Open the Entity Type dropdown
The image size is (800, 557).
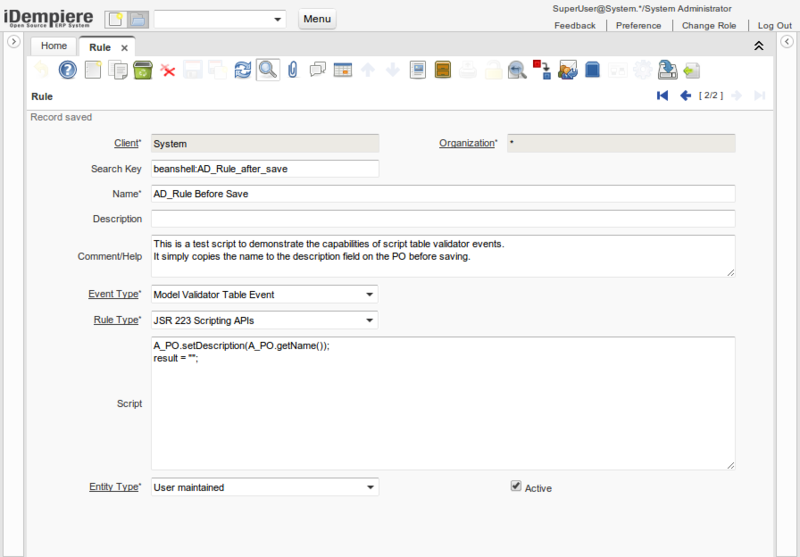click(369, 488)
